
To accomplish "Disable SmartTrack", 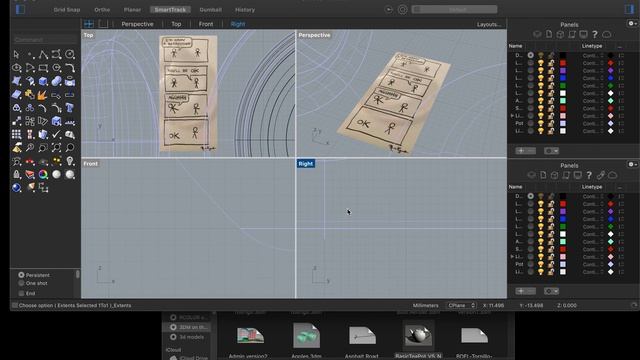I will point(170,9).
